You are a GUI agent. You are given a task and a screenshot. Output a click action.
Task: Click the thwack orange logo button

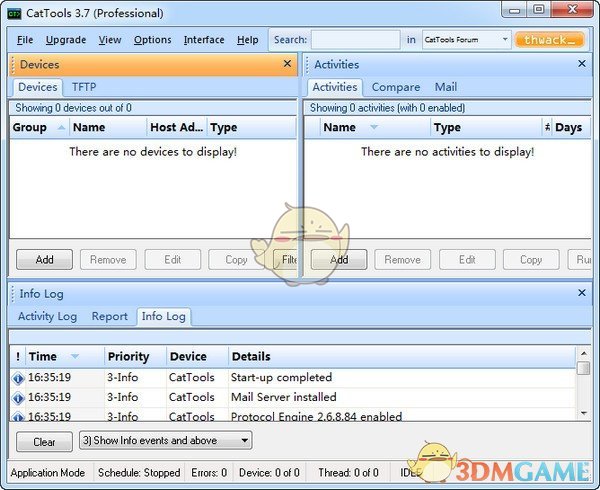(x=549, y=40)
